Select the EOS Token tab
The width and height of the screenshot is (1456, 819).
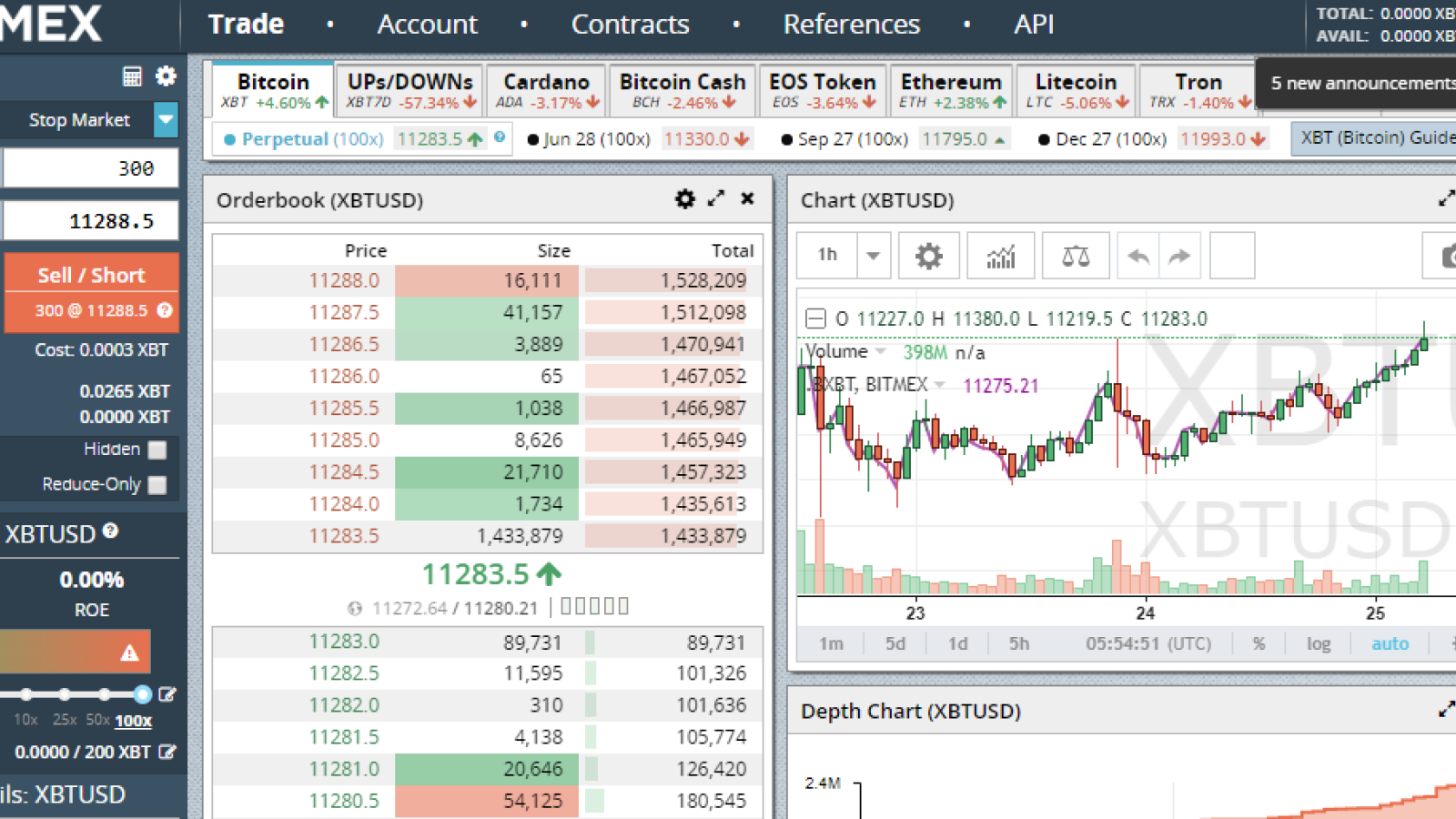pos(823,91)
